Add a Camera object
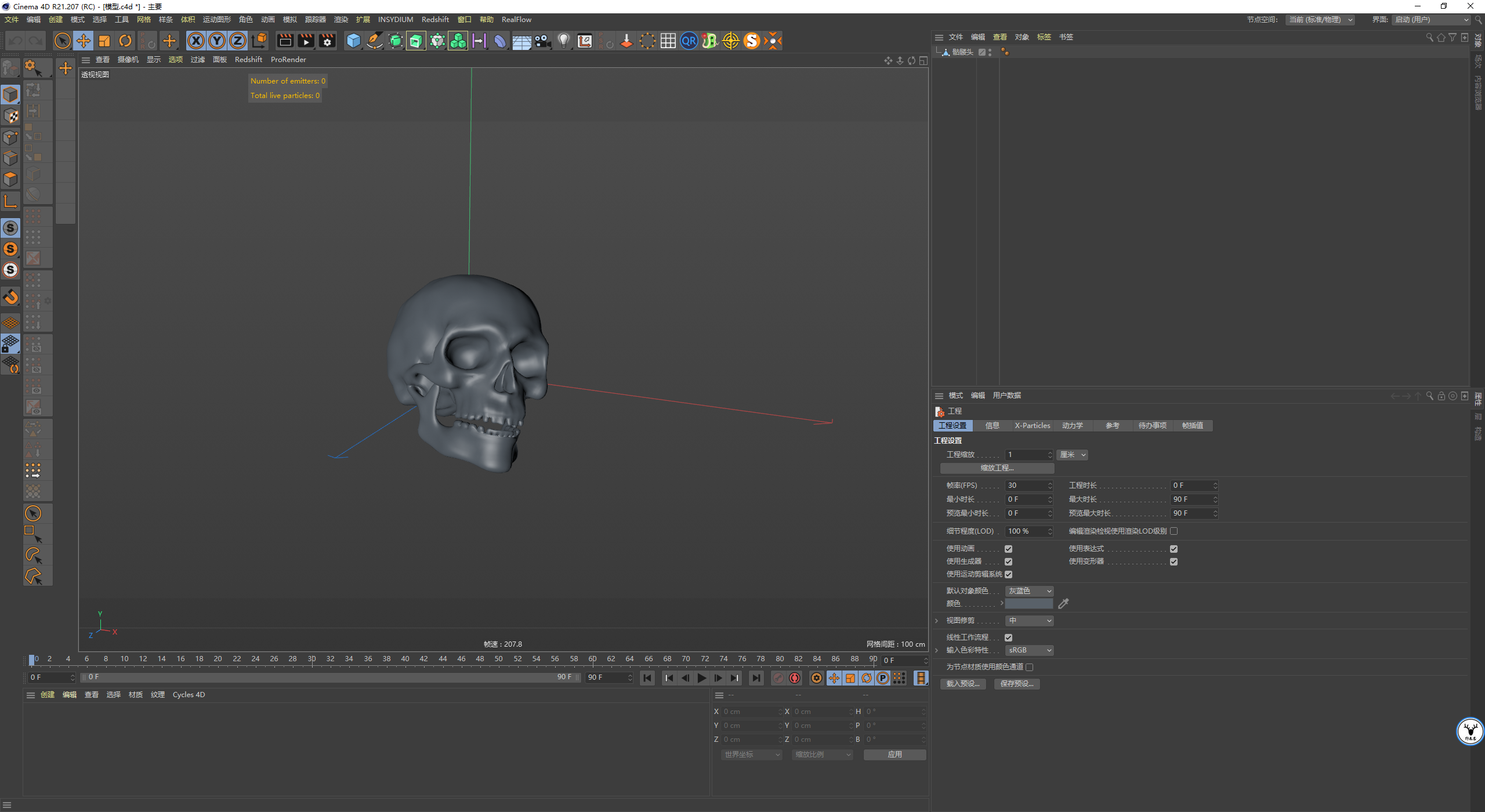The width and height of the screenshot is (1485, 812). tap(542, 41)
